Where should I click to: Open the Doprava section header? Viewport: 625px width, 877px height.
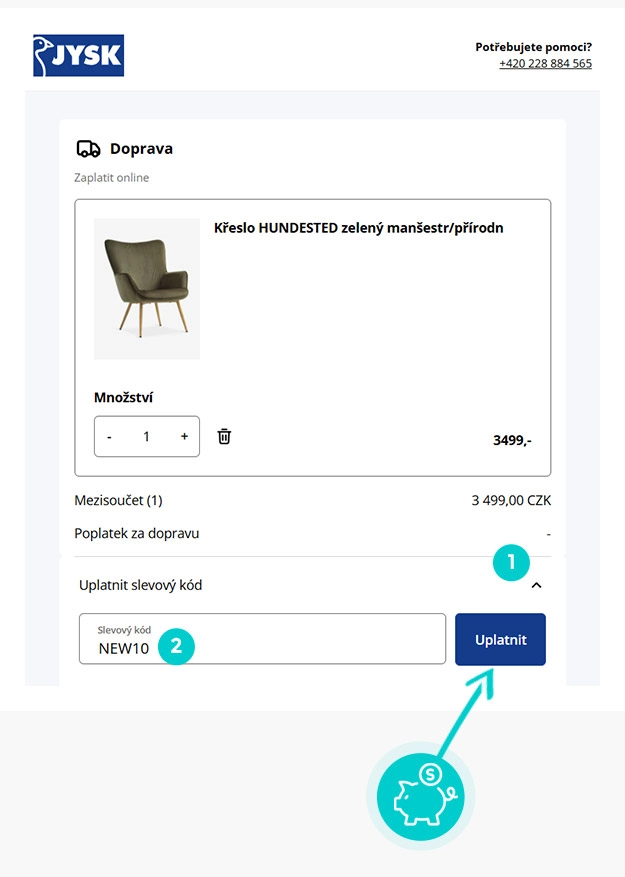tap(146, 148)
